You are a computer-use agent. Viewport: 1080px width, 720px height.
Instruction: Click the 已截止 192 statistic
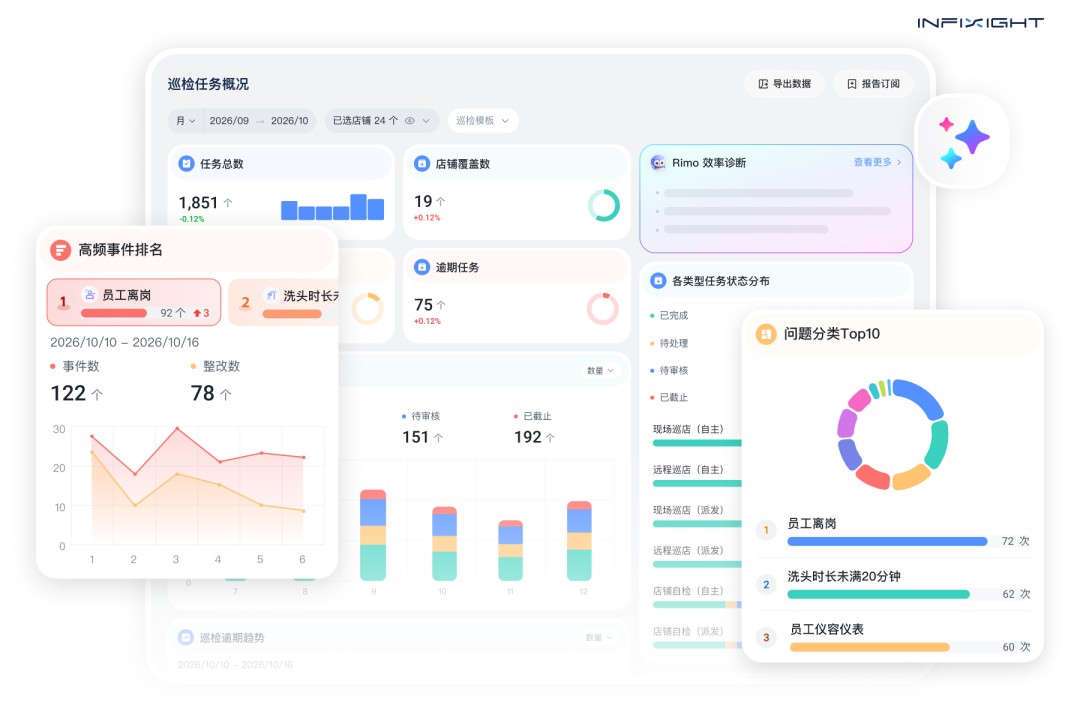click(x=534, y=429)
